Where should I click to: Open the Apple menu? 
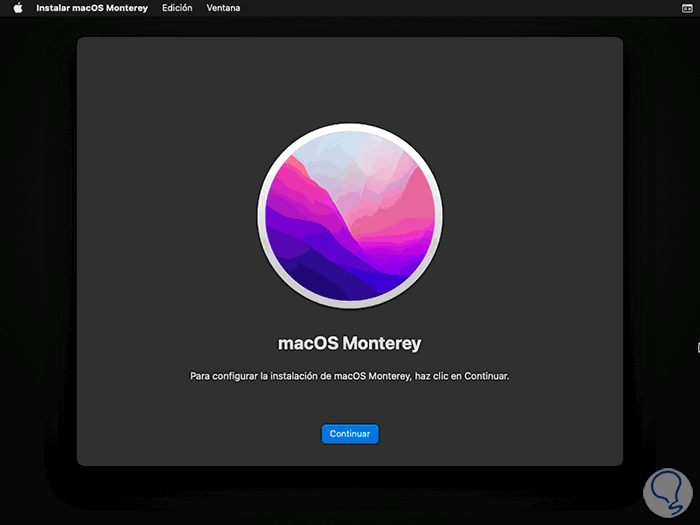18,8
